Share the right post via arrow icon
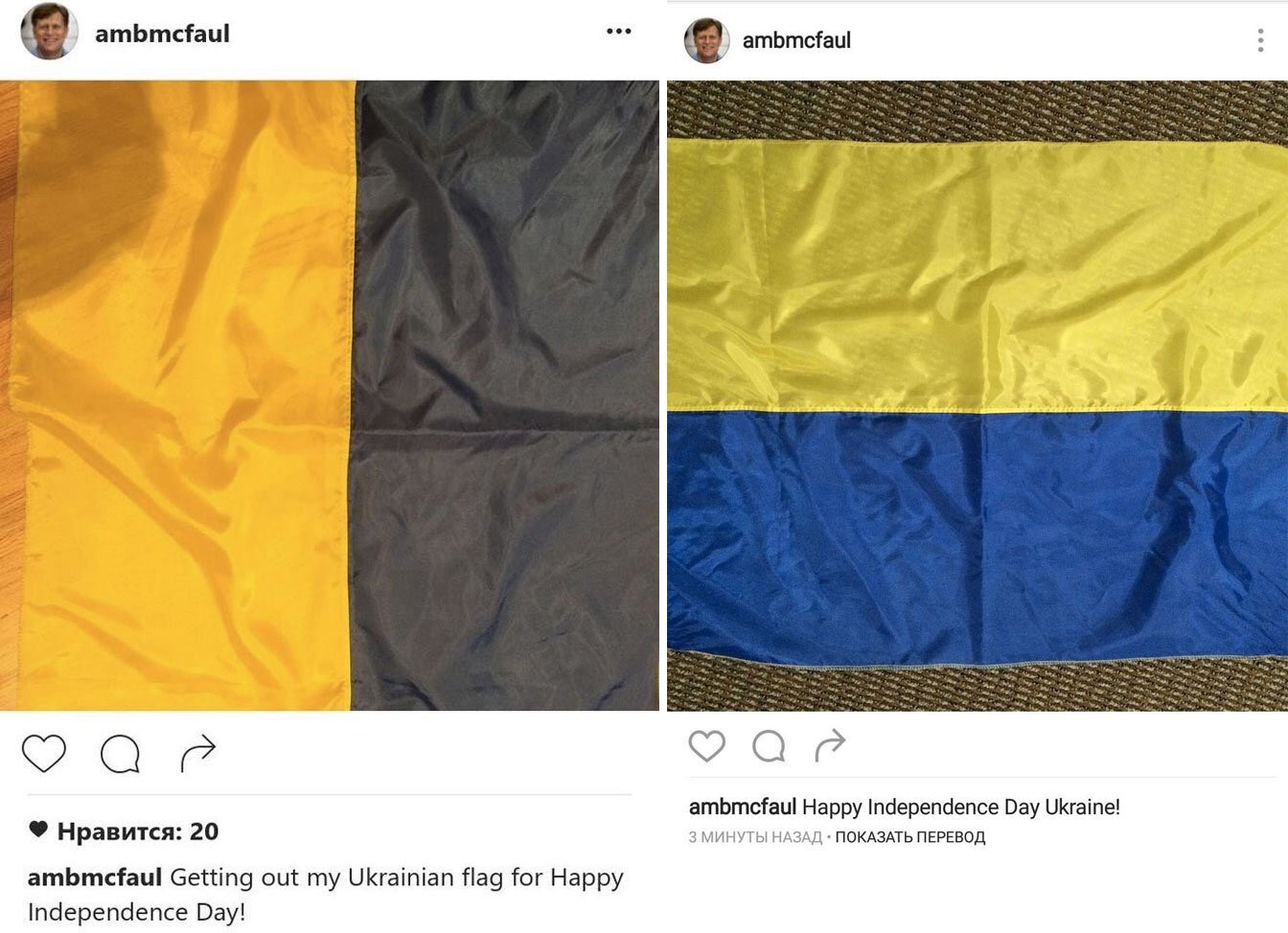 click(x=830, y=744)
